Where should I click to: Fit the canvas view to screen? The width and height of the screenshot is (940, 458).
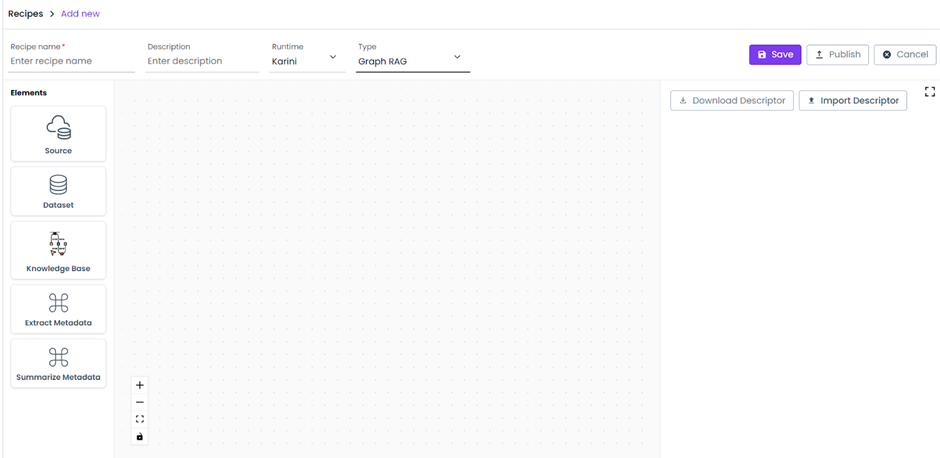click(x=140, y=419)
